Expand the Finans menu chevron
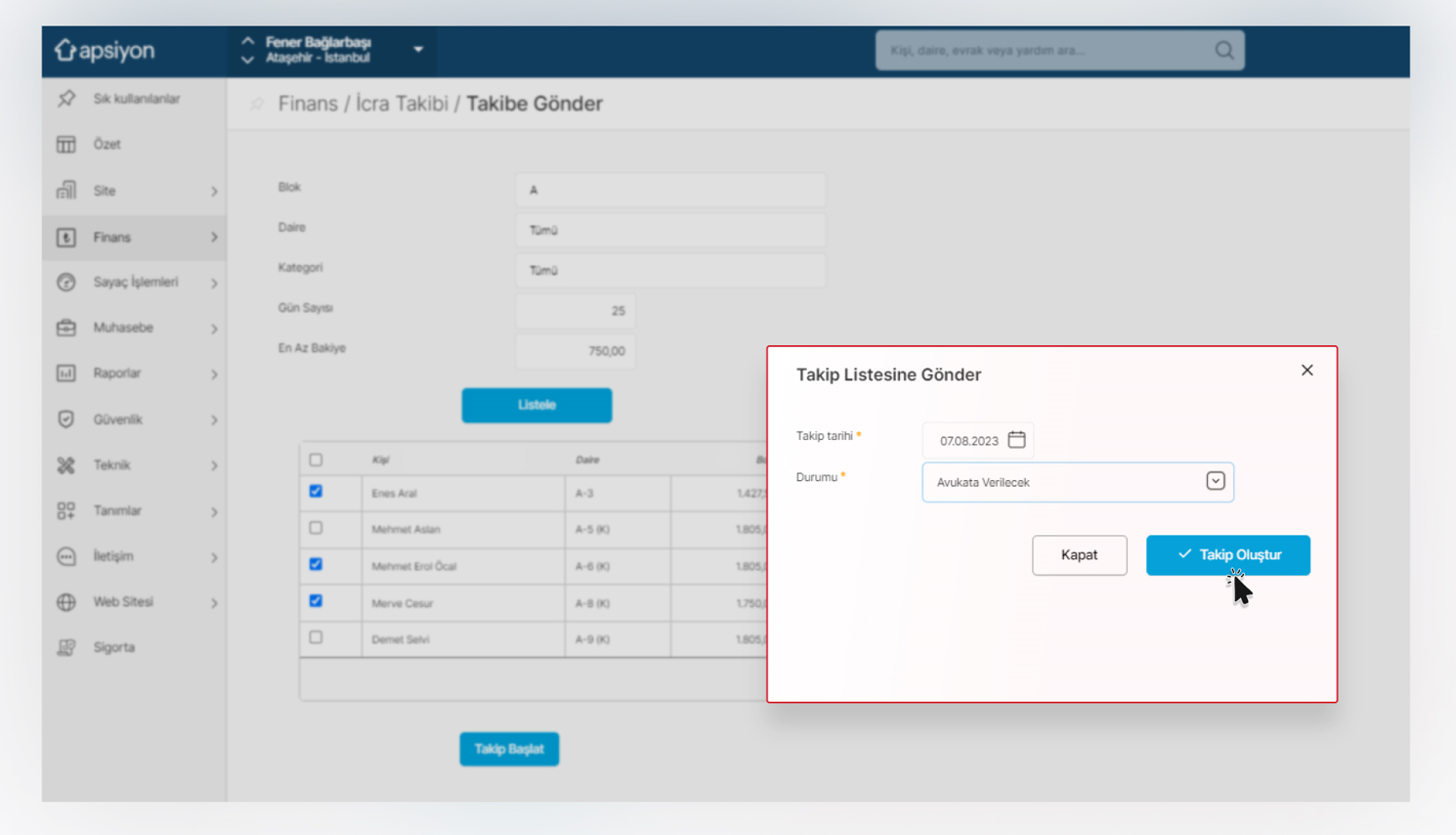 [214, 238]
